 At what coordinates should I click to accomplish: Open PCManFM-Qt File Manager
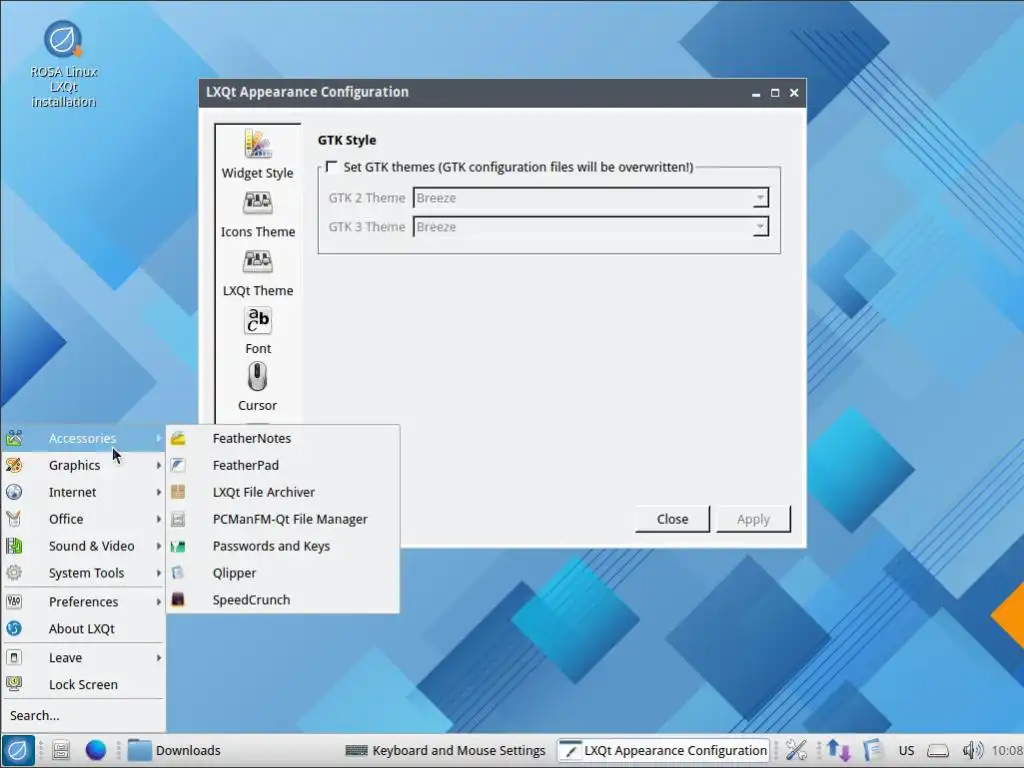(x=283, y=519)
